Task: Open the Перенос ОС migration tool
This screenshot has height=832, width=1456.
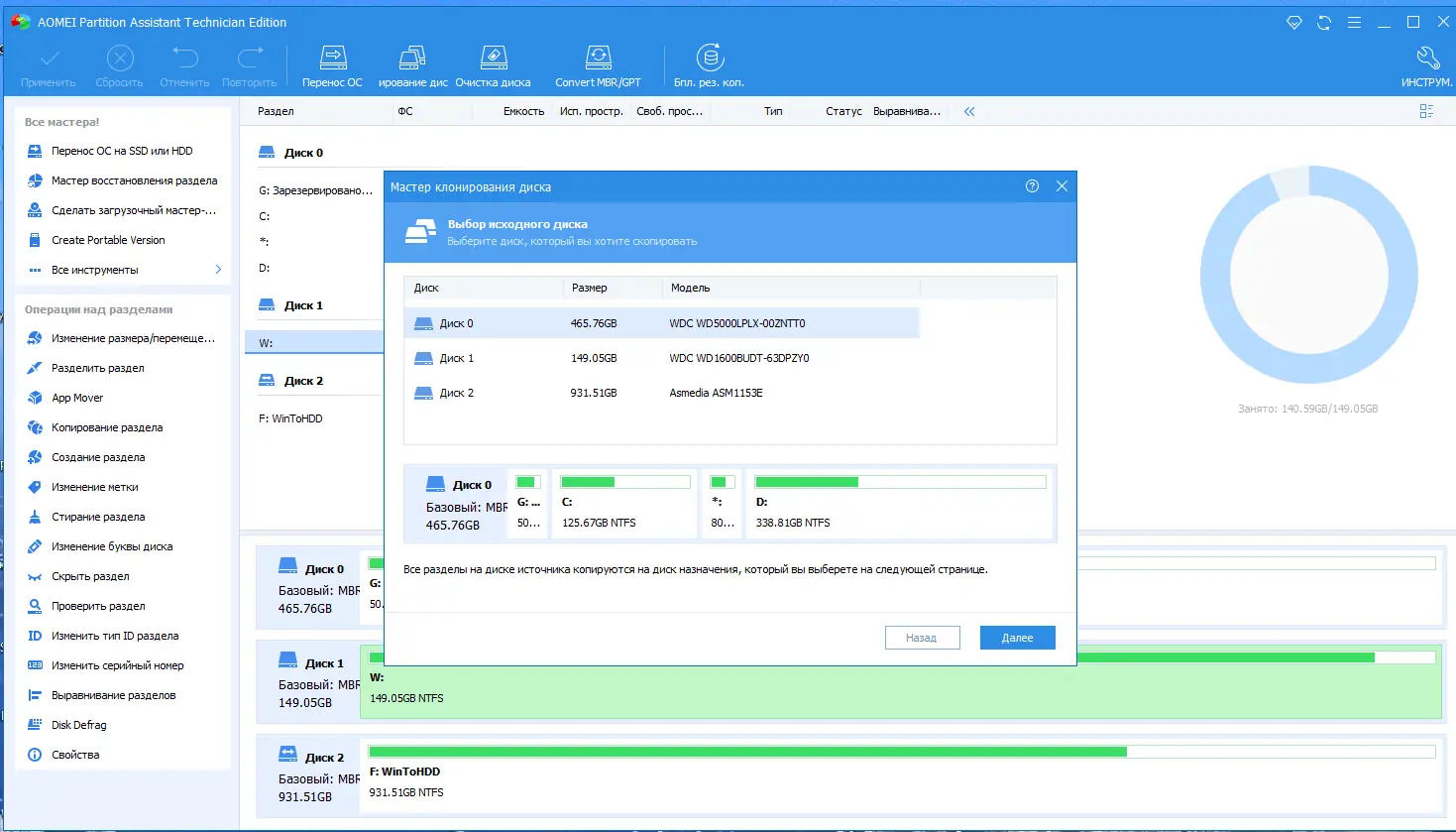Action: point(332,66)
